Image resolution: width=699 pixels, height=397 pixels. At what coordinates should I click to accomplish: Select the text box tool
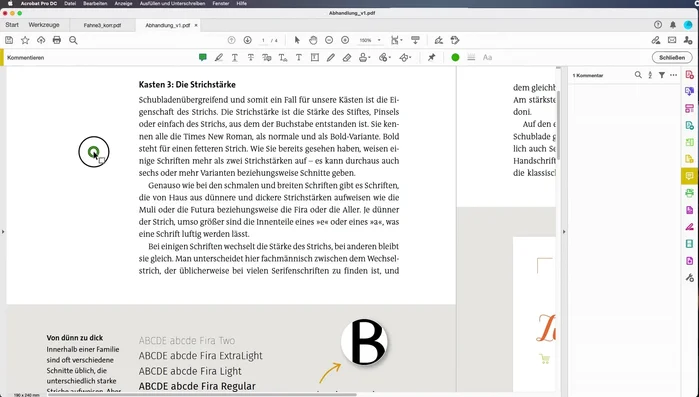point(315,57)
